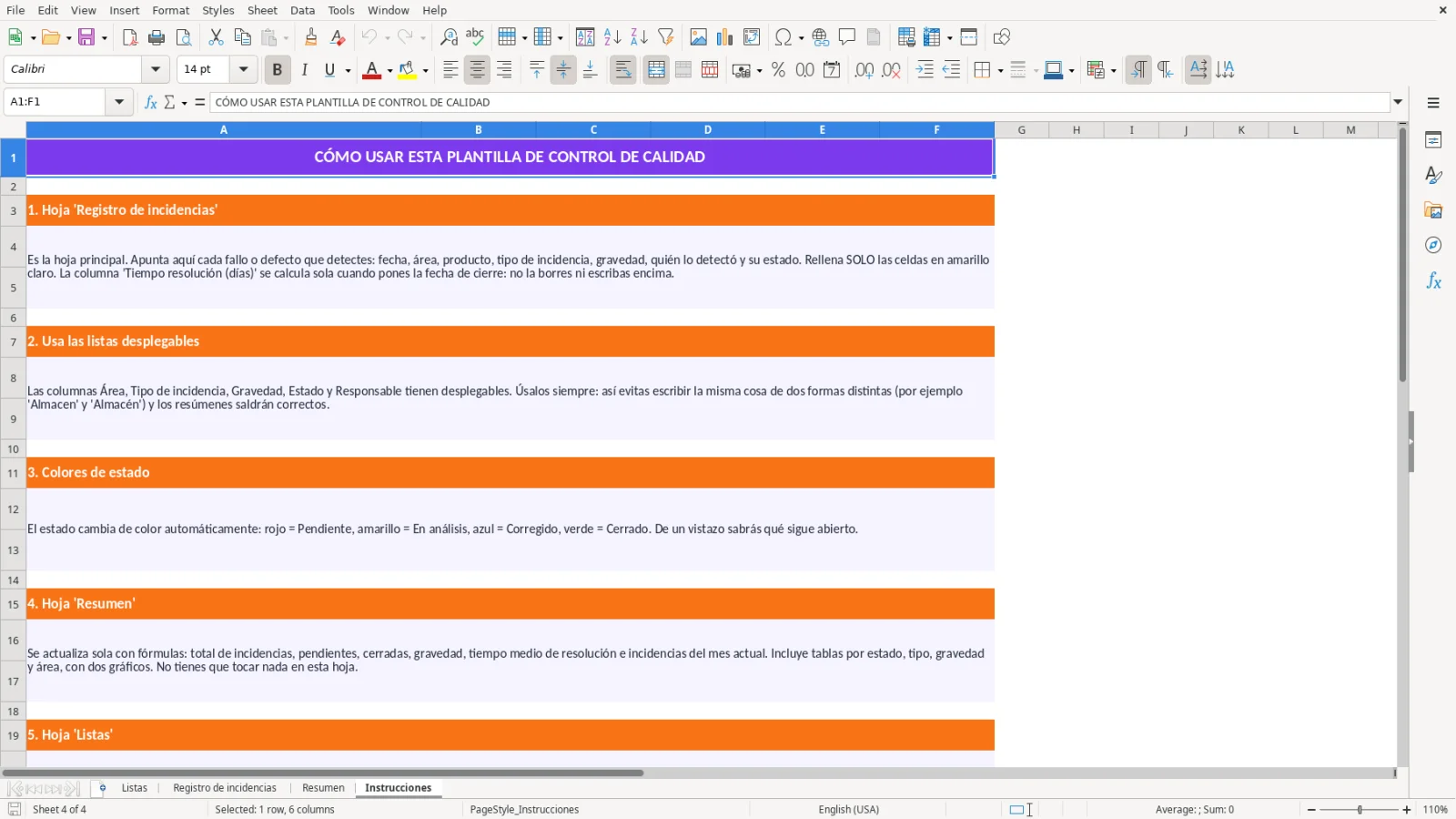
Task: Open the Format menu
Action: [171, 10]
